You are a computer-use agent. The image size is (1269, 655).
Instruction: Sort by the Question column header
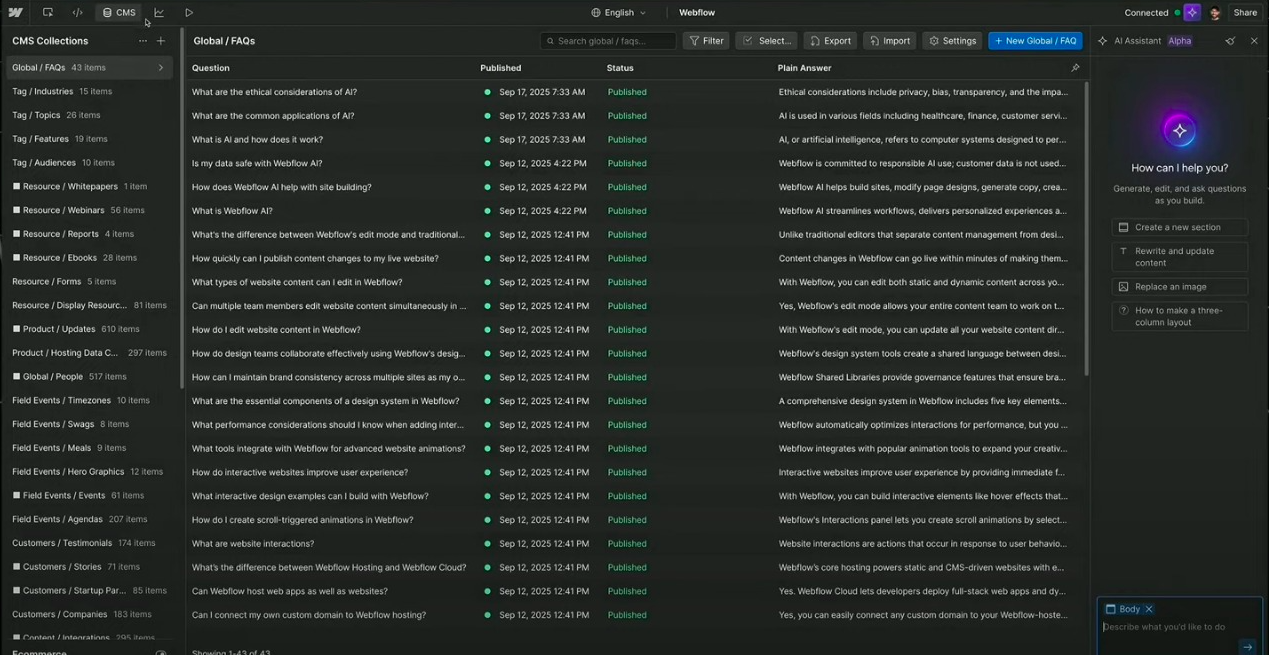pyautogui.click(x=210, y=68)
